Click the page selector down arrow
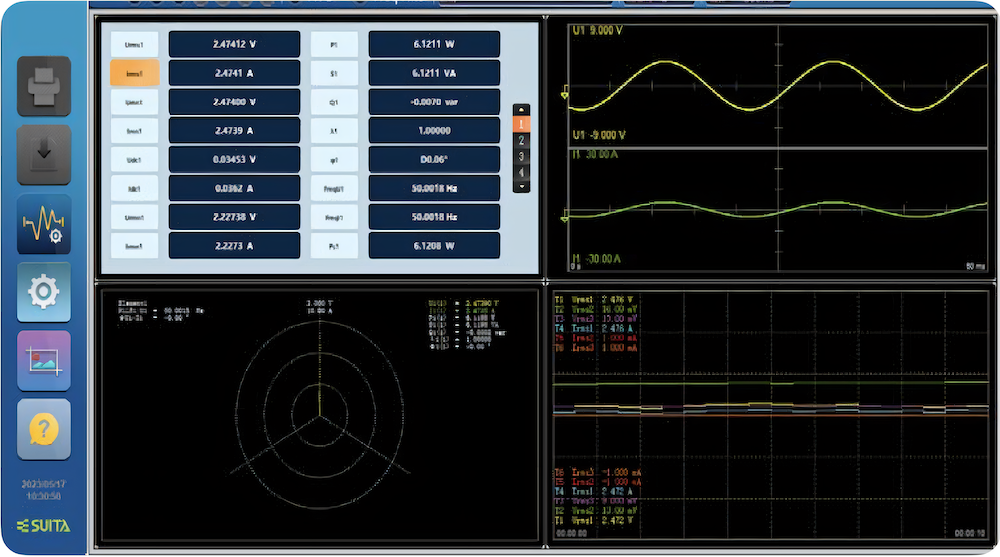1000x557 pixels. coord(521,186)
